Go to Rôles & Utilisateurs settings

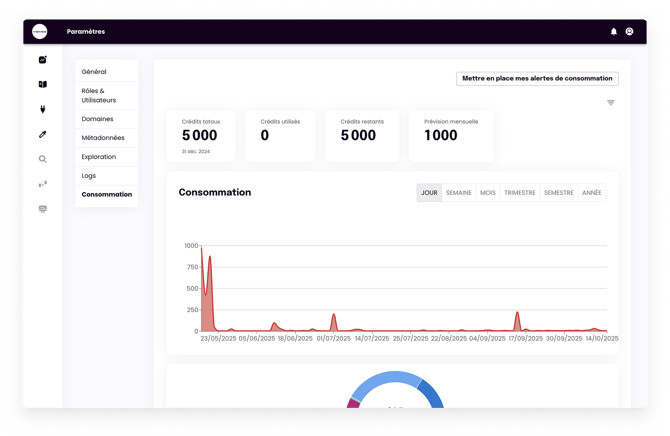[99, 95]
